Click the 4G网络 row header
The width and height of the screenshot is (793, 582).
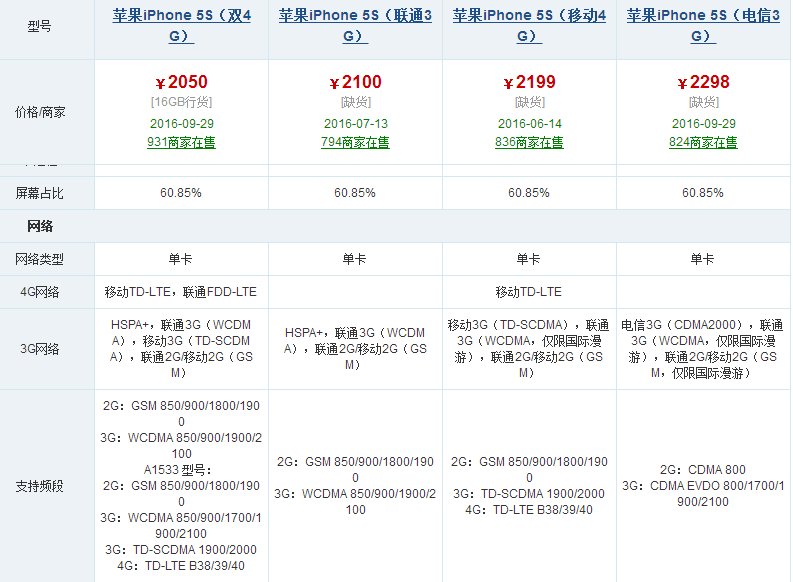[39, 292]
